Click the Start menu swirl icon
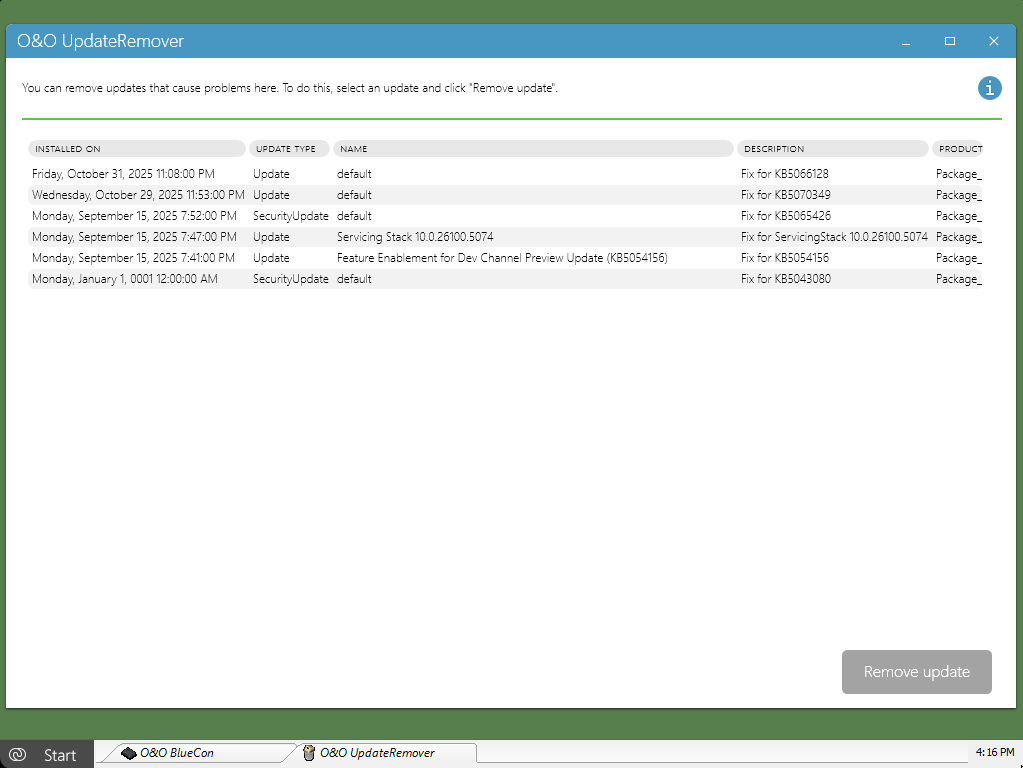The width and height of the screenshot is (1023, 768). point(17,755)
